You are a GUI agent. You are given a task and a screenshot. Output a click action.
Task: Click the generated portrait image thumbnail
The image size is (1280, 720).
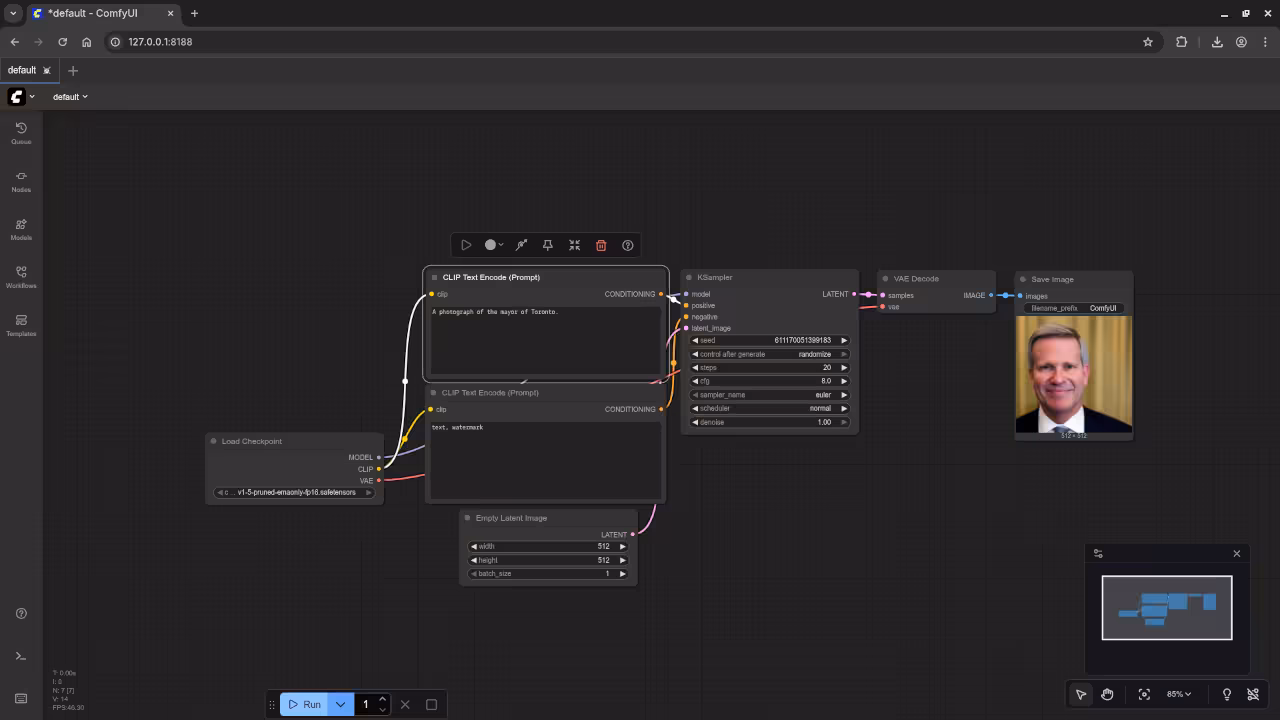tap(1073, 374)
